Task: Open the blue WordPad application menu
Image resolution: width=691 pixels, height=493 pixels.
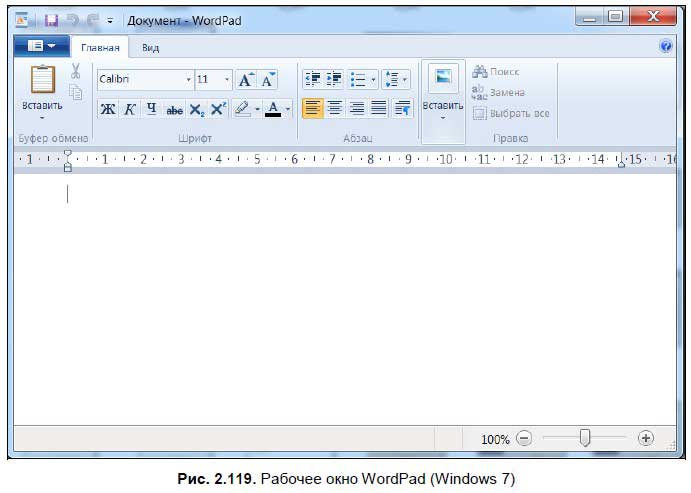Action: pyautogui.click(x=41, y=46)
